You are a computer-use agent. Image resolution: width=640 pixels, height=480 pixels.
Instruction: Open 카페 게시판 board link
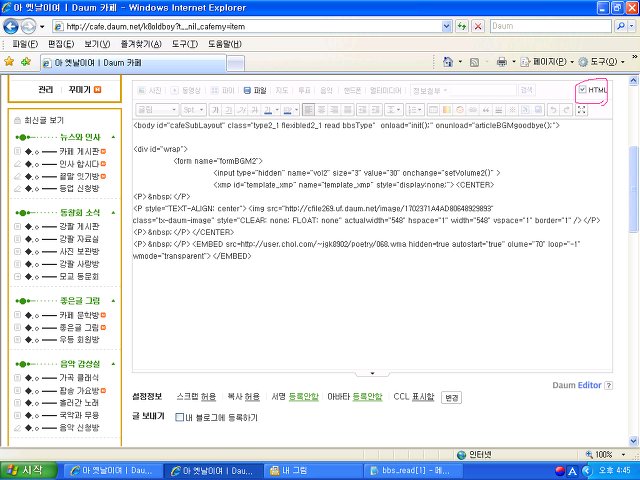(79, 151)
